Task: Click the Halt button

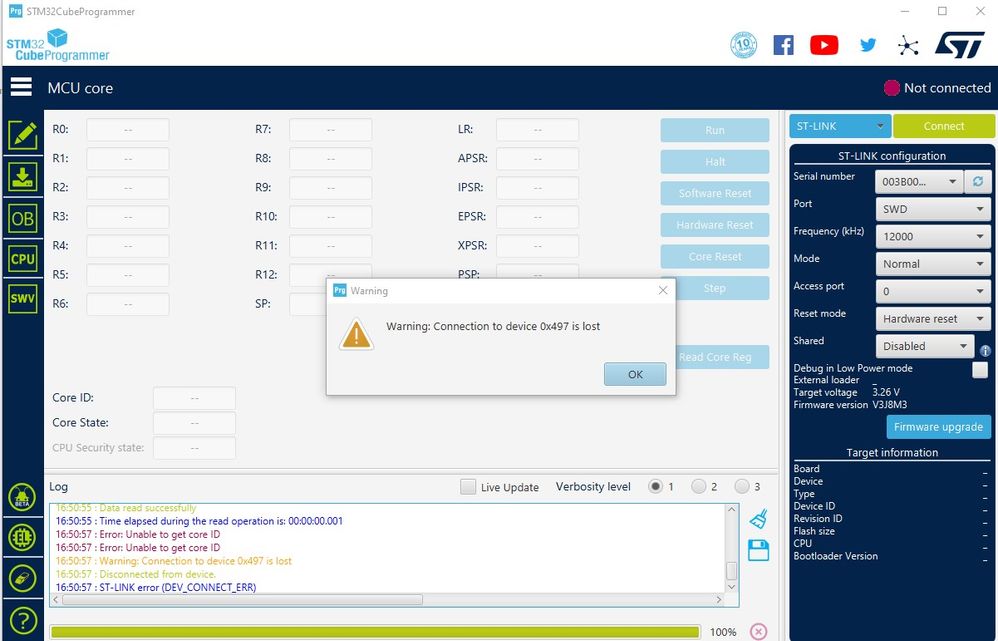Action: point(715,162)
